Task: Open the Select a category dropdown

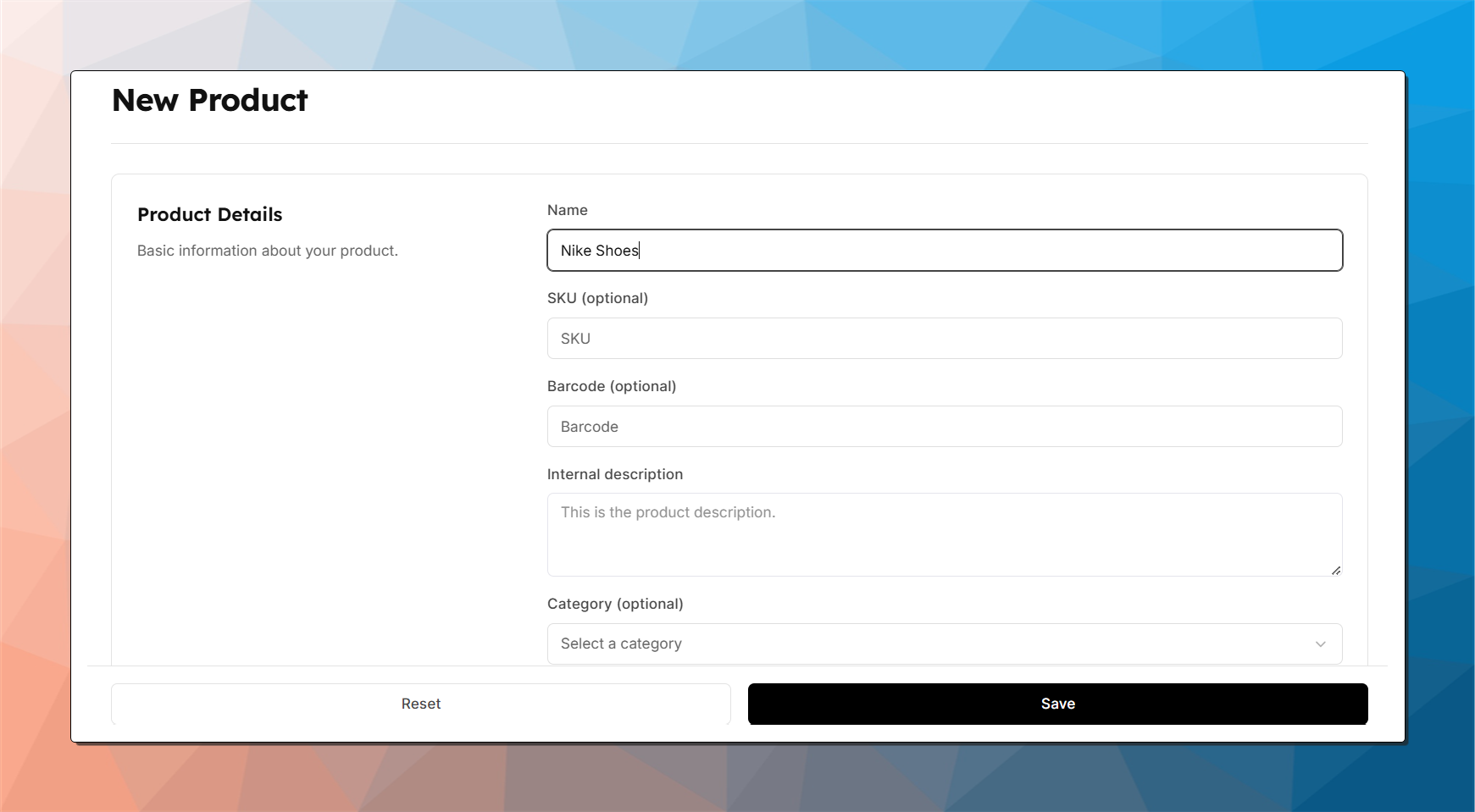Action: click(944, 644)
